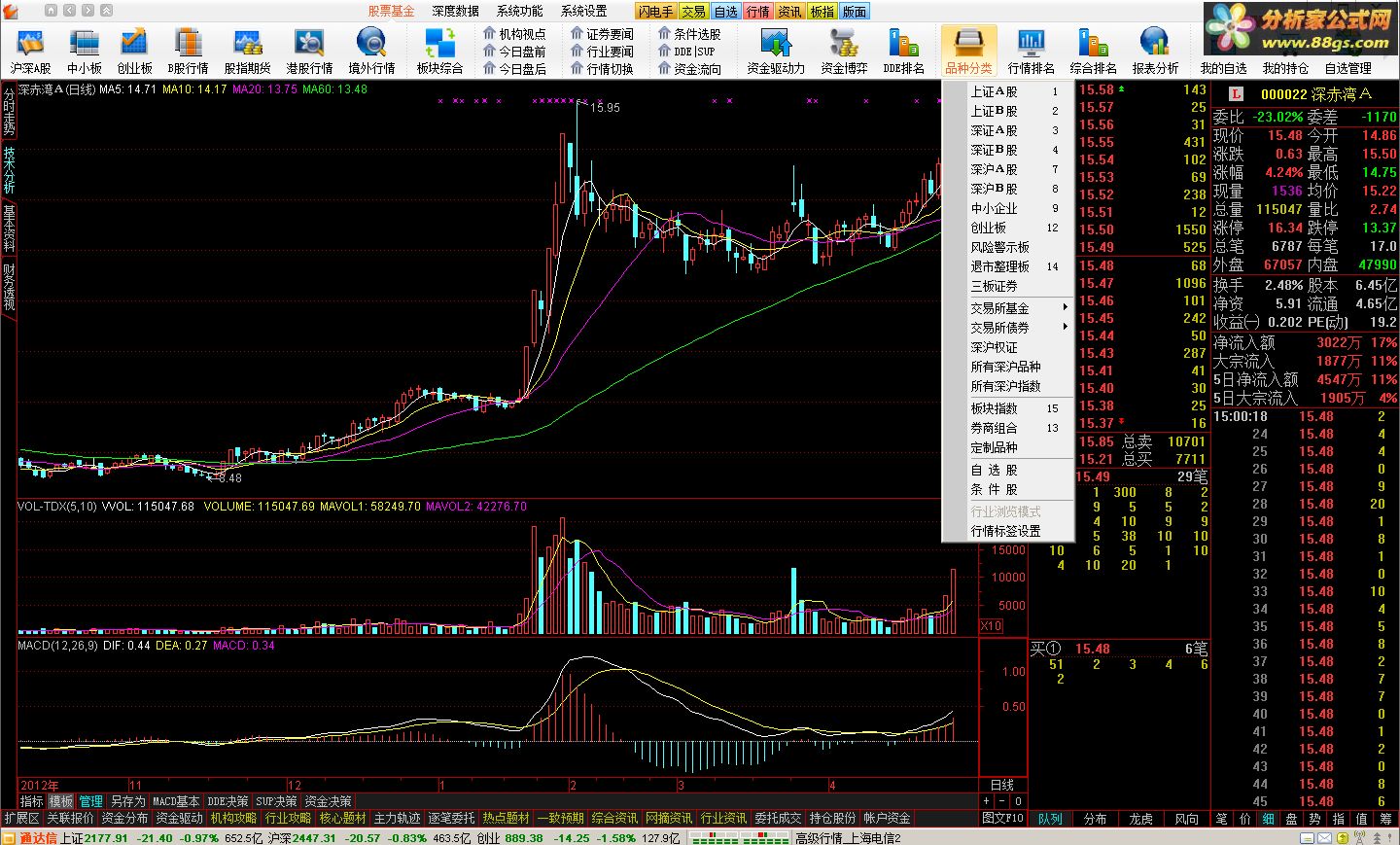1400x845 pixels.
Task: Switch to the 分时走势 side tab
Action: (9, 111)
